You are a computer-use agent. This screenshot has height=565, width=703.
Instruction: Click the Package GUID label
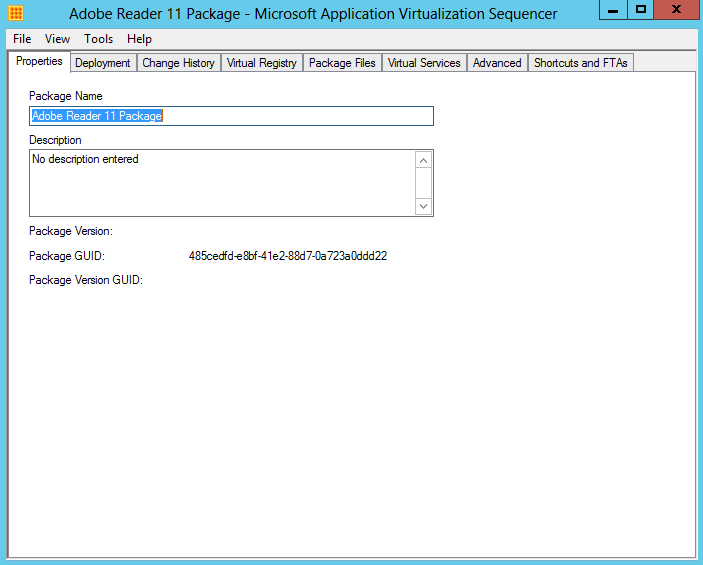pos(67,256)
